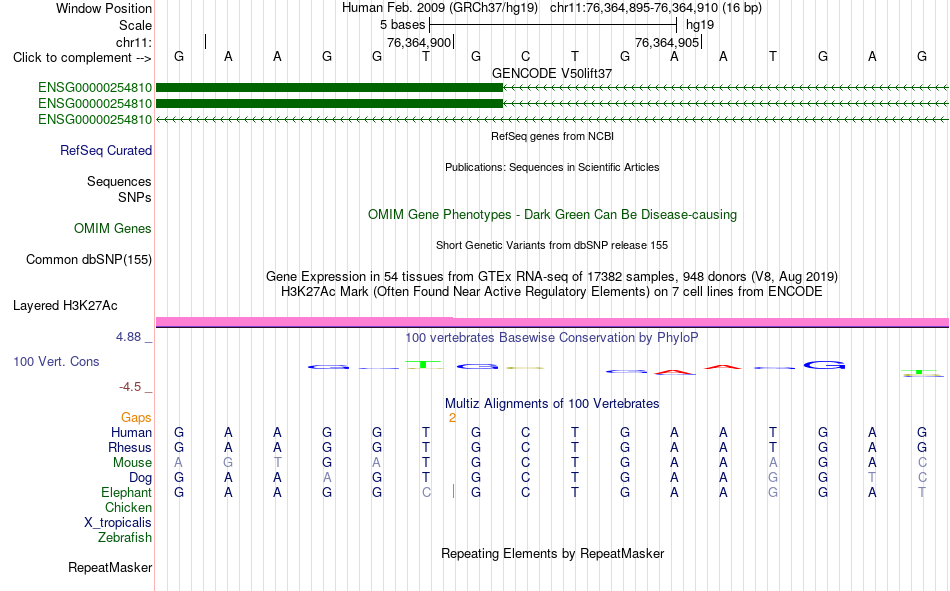The height and width of the screenshot is (591, 950).
Task: Select the Dog alignment row label
Action: (140, 478)
